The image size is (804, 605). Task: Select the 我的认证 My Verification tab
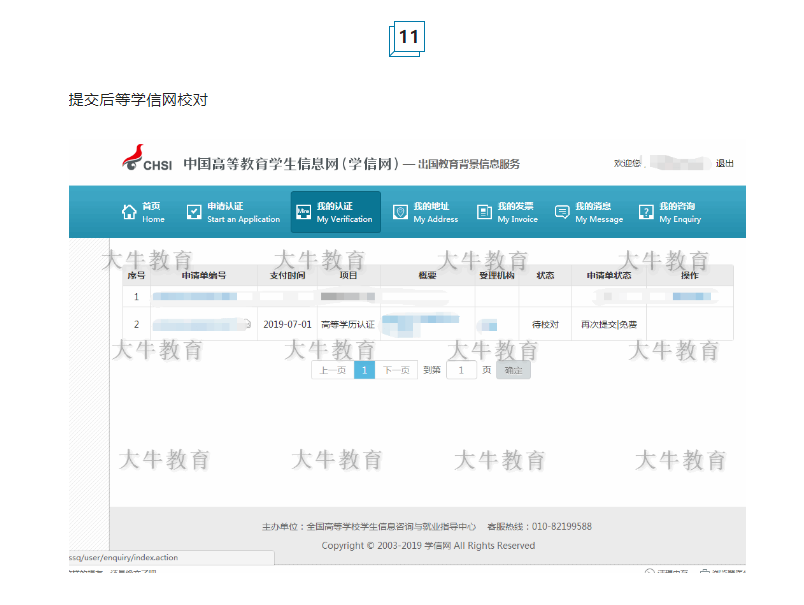pyautogui.click(x=336, y=212)
